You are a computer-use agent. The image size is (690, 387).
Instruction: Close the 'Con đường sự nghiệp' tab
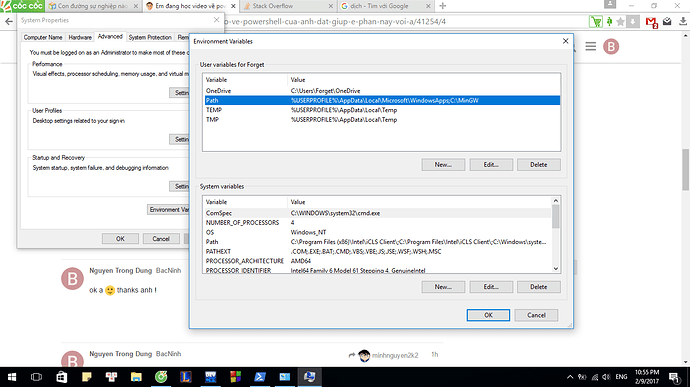click(136, 6)
